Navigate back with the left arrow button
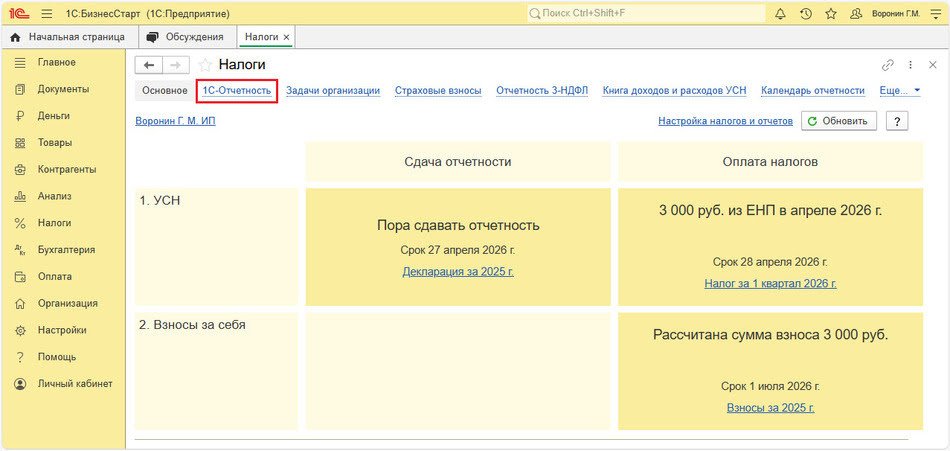 click(x=148, y=65)
